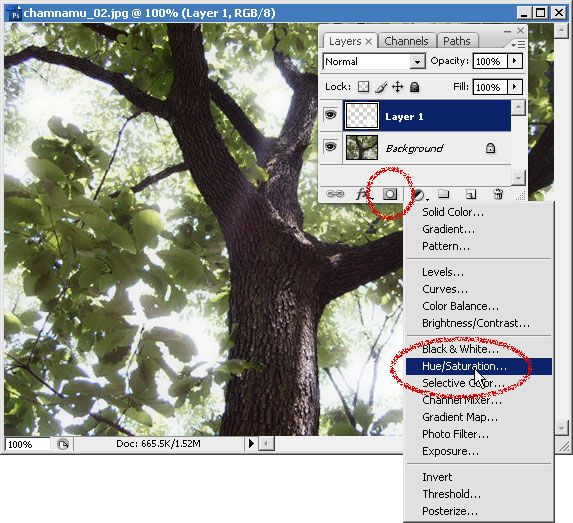
Task: Select the Background layer thumbnail
Action: pyautogui.click(x=362, y=147)
